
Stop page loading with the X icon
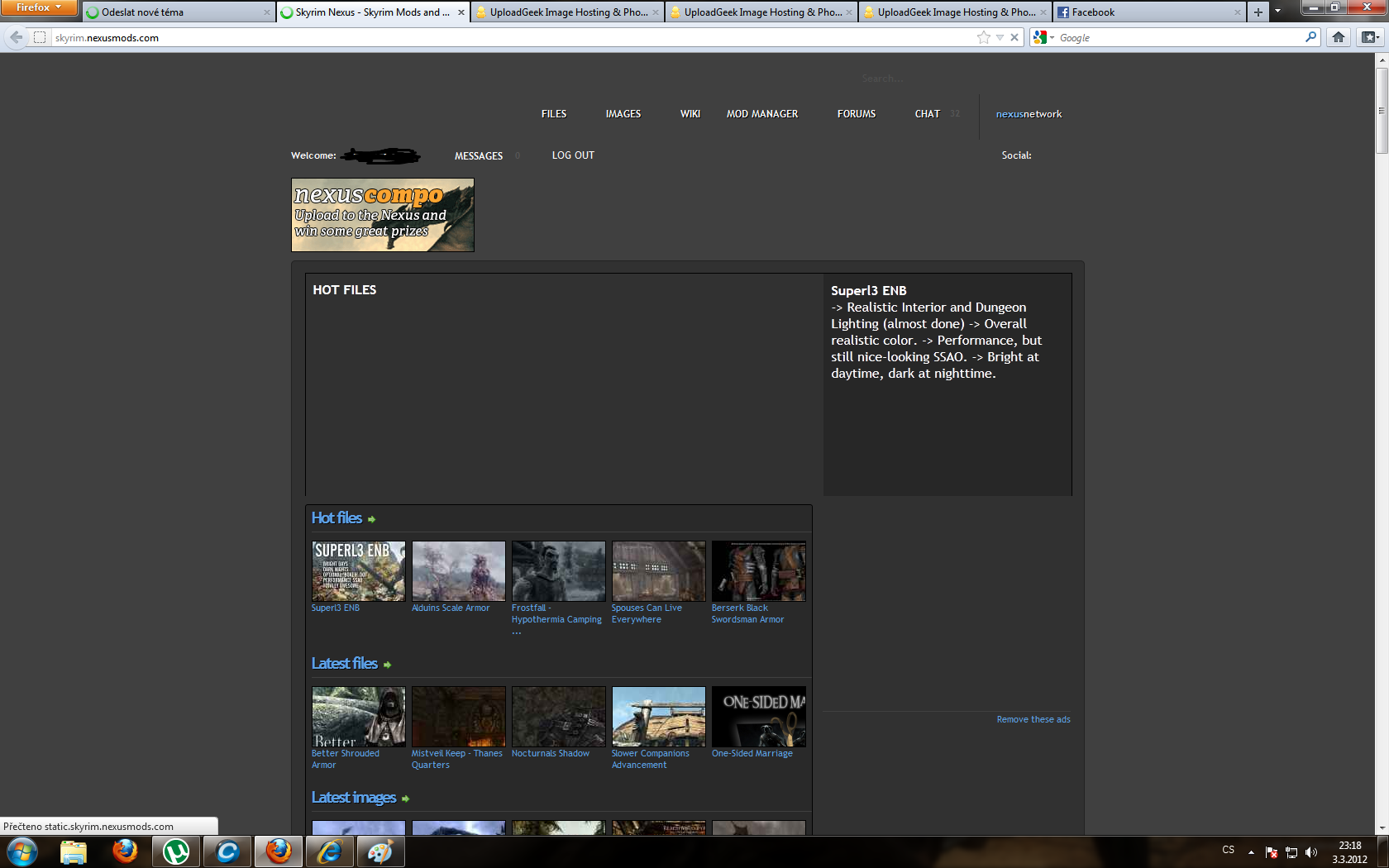pyautogui.click(x=1014, y=37)
